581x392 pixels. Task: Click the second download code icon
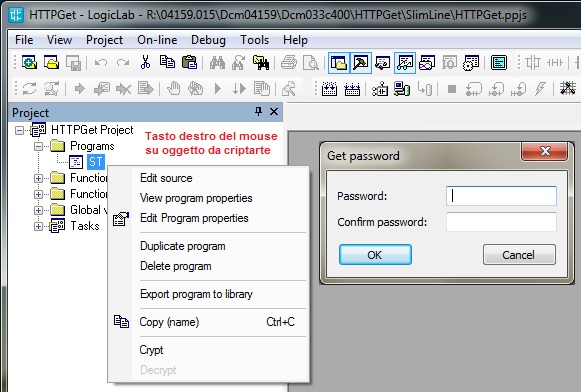click(352, 89)
